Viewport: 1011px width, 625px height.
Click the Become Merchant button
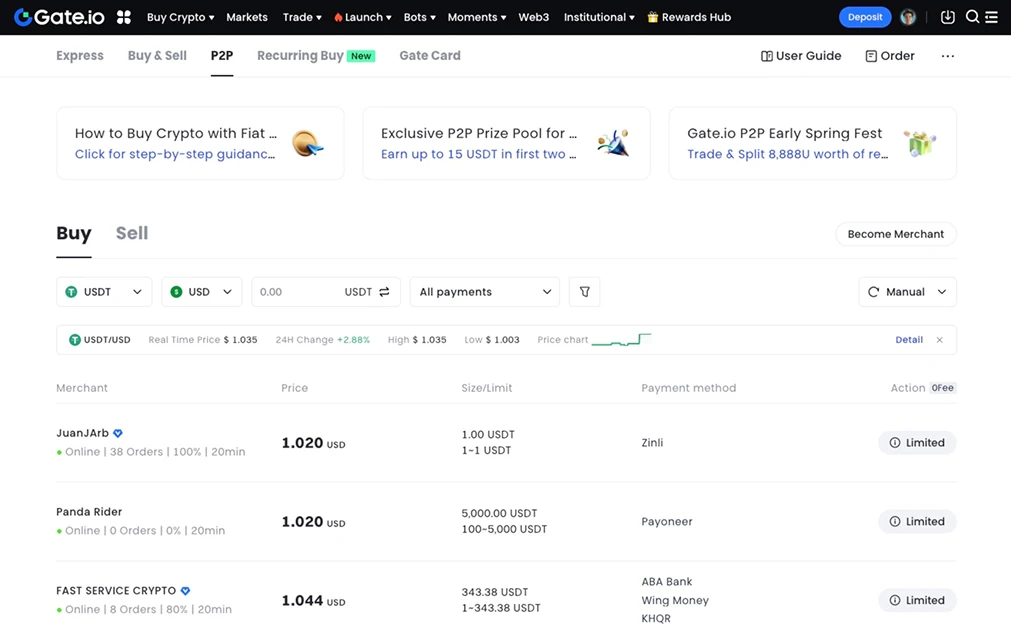tap(895, 233)
